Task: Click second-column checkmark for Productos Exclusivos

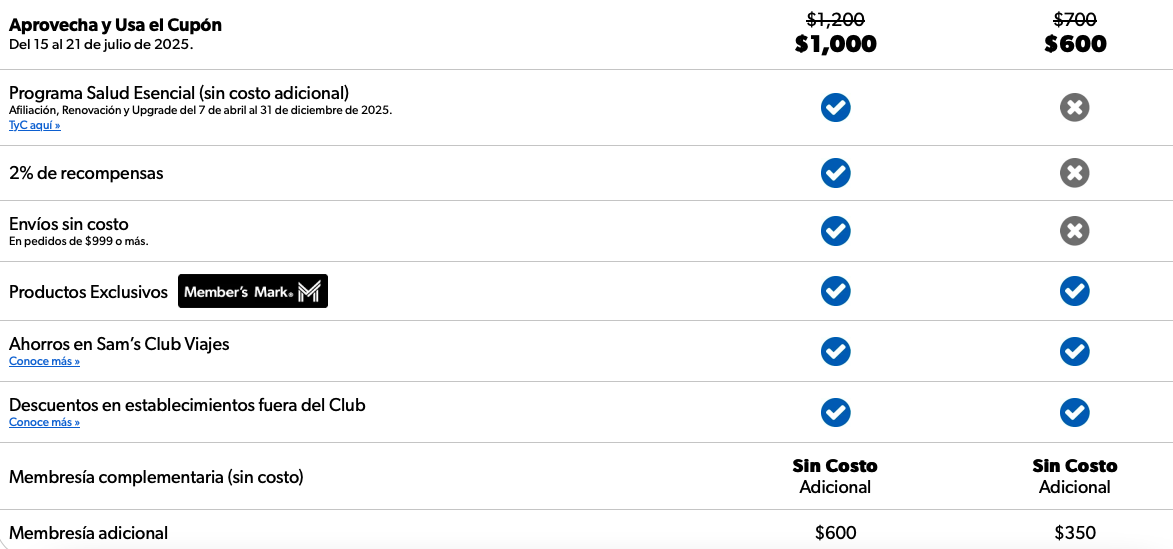Action: click(1075, 291)
